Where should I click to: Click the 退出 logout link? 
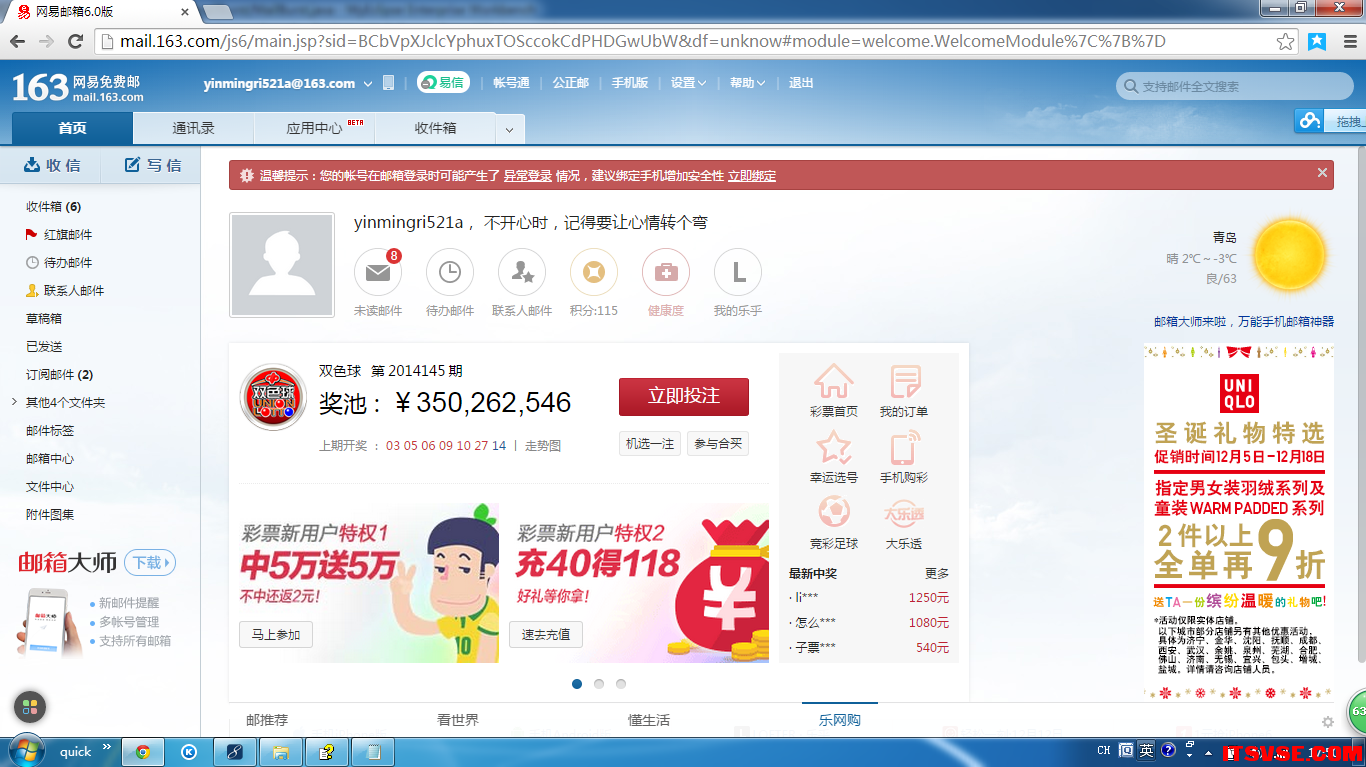tap(801, 83)
